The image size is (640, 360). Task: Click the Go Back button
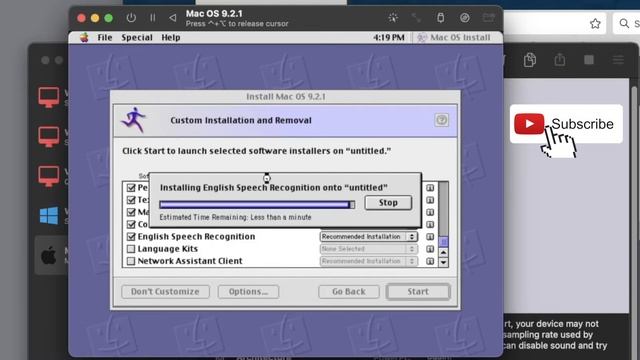[349, 291]
